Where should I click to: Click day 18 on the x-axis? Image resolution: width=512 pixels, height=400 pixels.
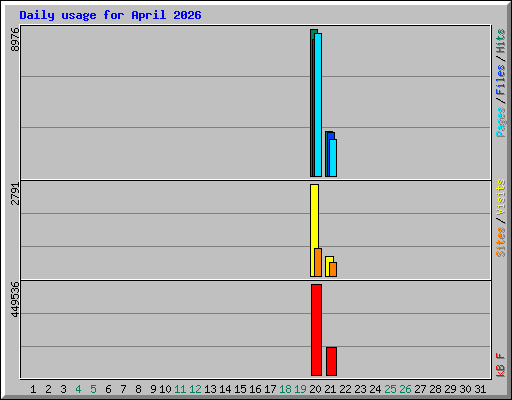pyautogui.click(x=285, y=389)
